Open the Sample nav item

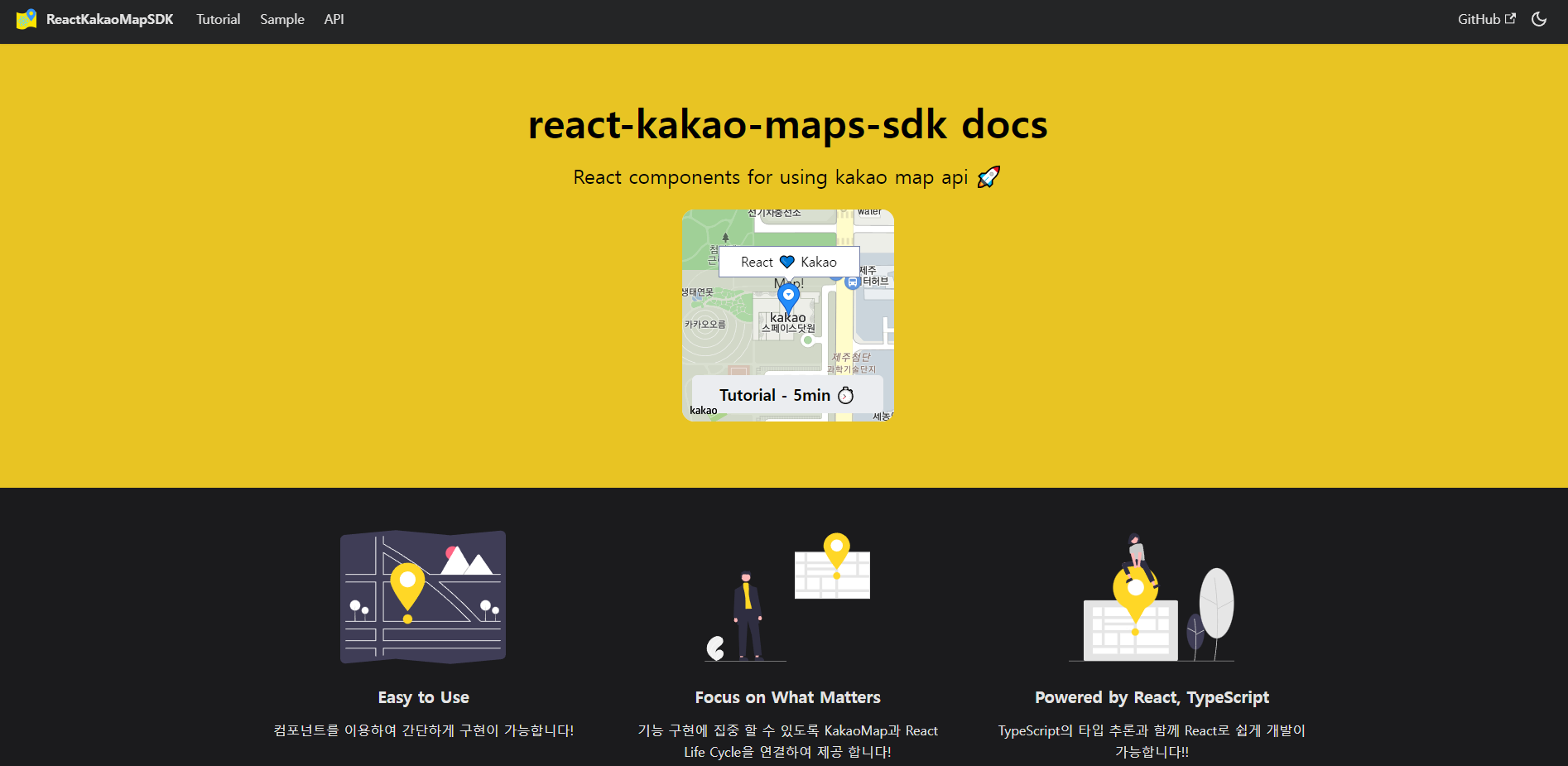click(282, 19)
